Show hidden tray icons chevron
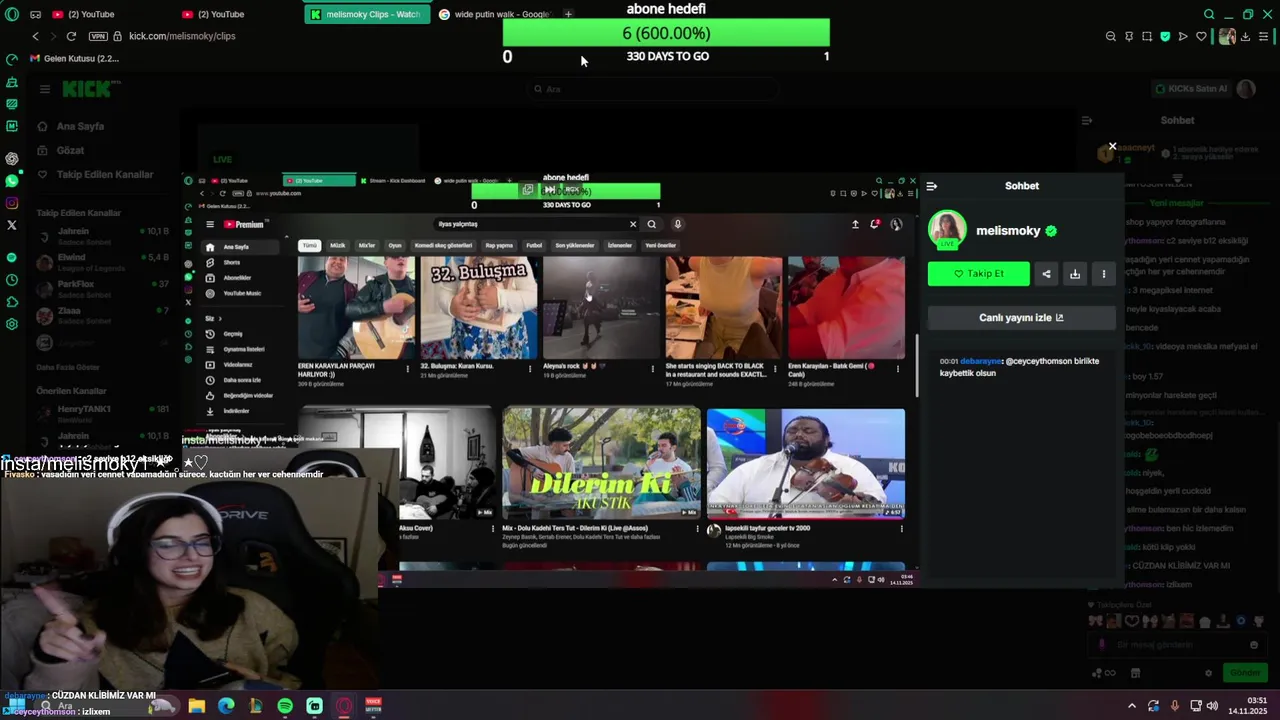The height and width of the screenshot is (720, 1280). point(1132,706)
